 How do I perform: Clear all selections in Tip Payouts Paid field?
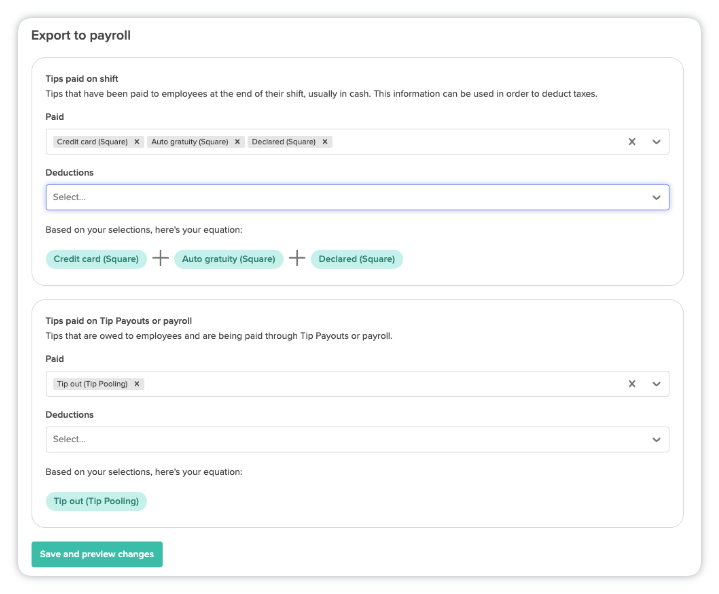click(632, 384)
